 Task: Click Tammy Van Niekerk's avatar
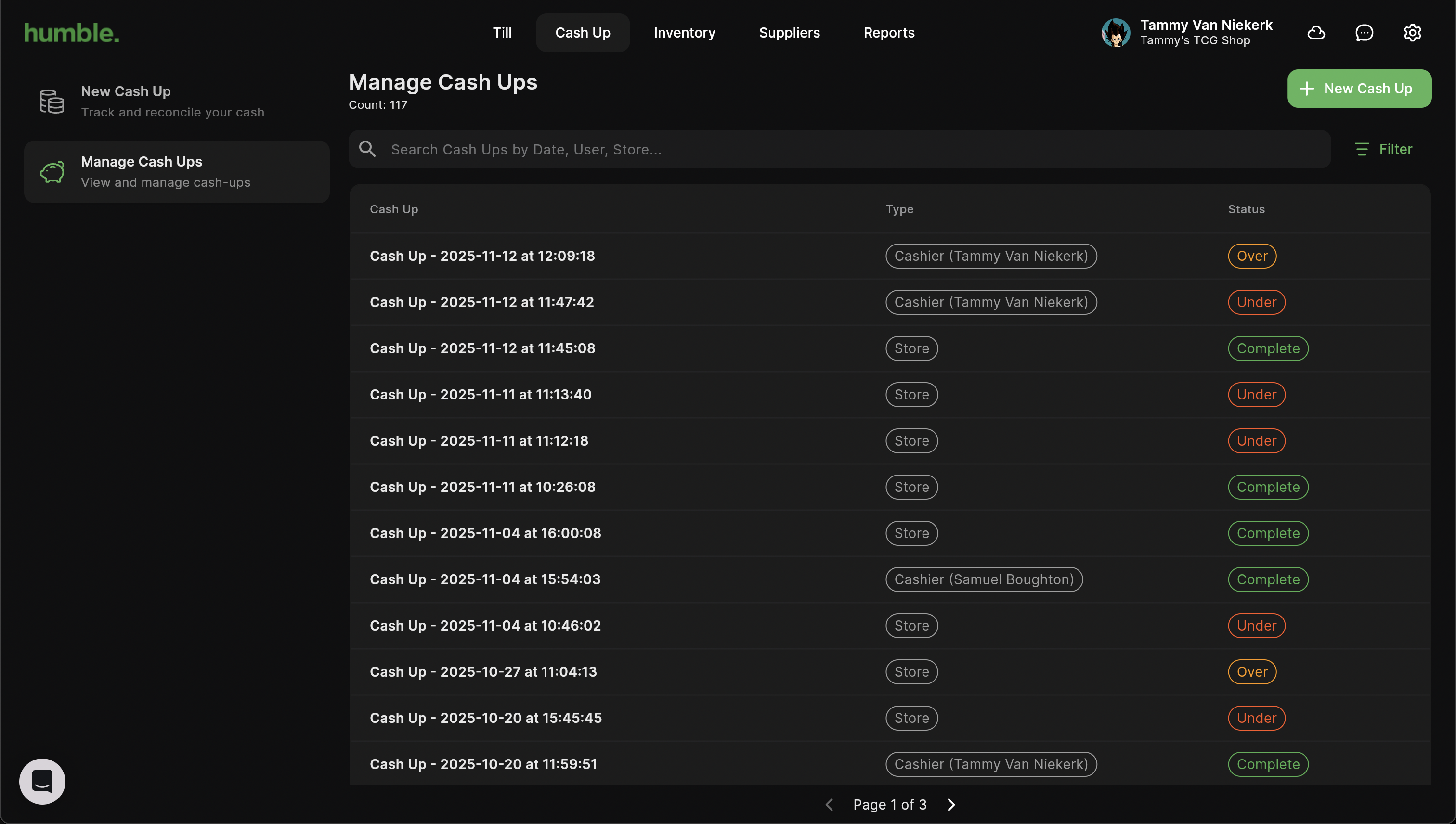coord(1115,33)
